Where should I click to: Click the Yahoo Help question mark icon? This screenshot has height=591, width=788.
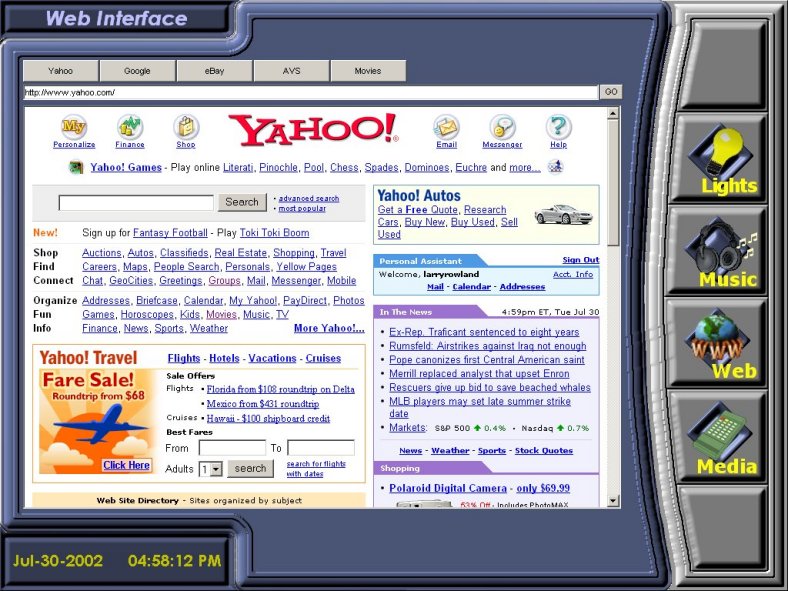[x=558, y=127]
